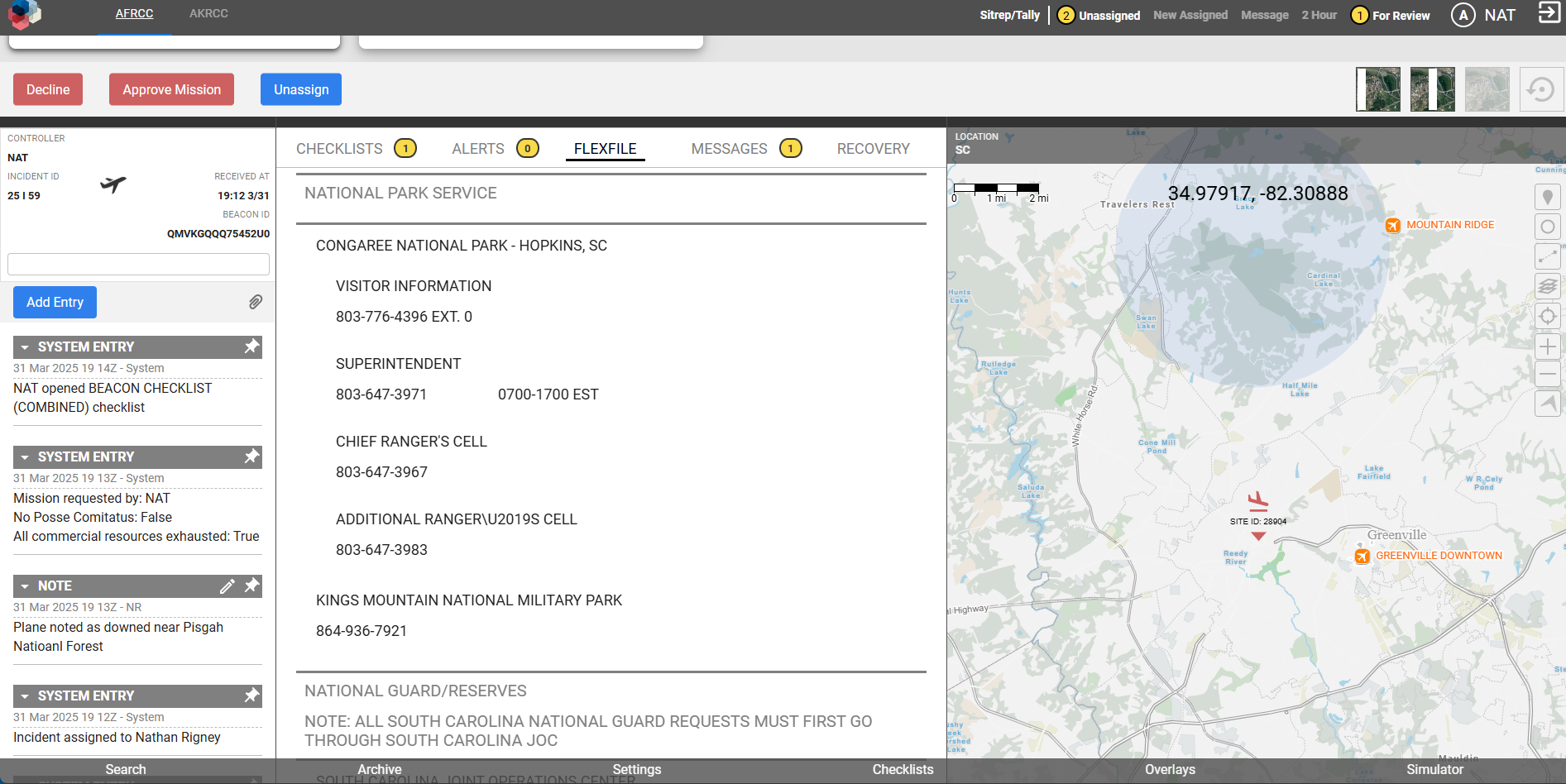1566x784 pixels.
Task: Toggle pin on Nathan Rigney assignment entry
Action: (251, 696)
